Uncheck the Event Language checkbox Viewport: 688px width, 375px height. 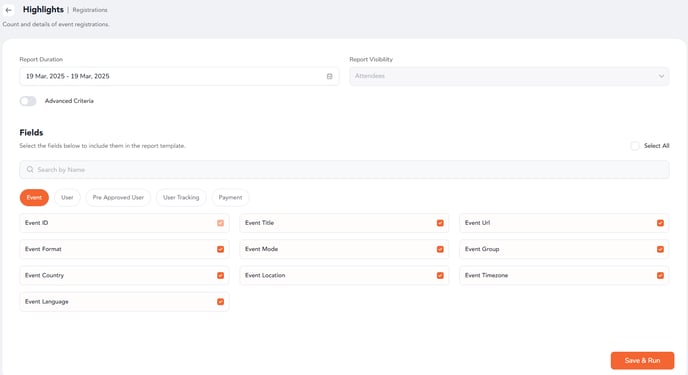click(220, 302)
